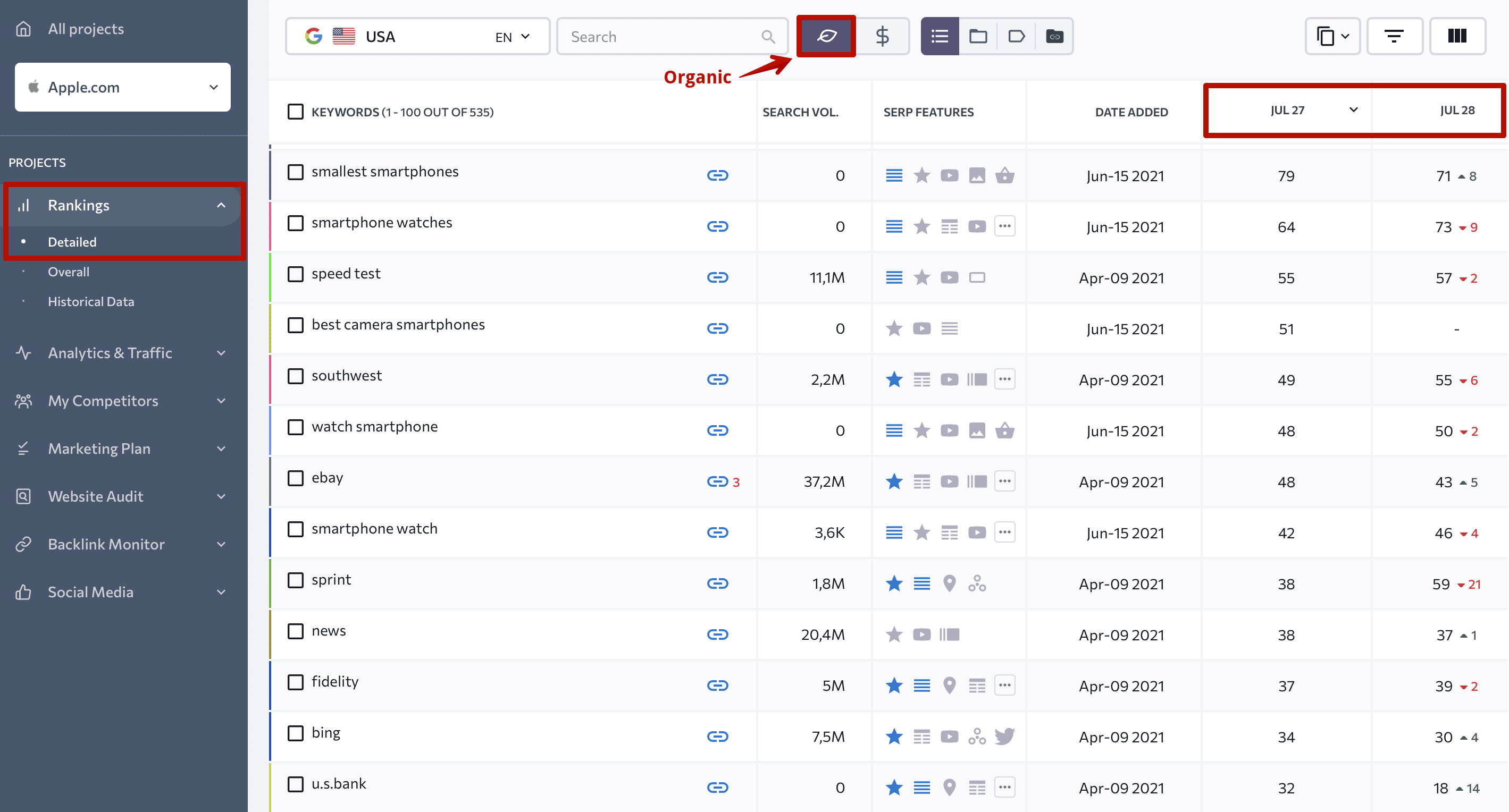
Task: Click the Analytics & Traffic sidebar link
Action: [x=110, y=352]
